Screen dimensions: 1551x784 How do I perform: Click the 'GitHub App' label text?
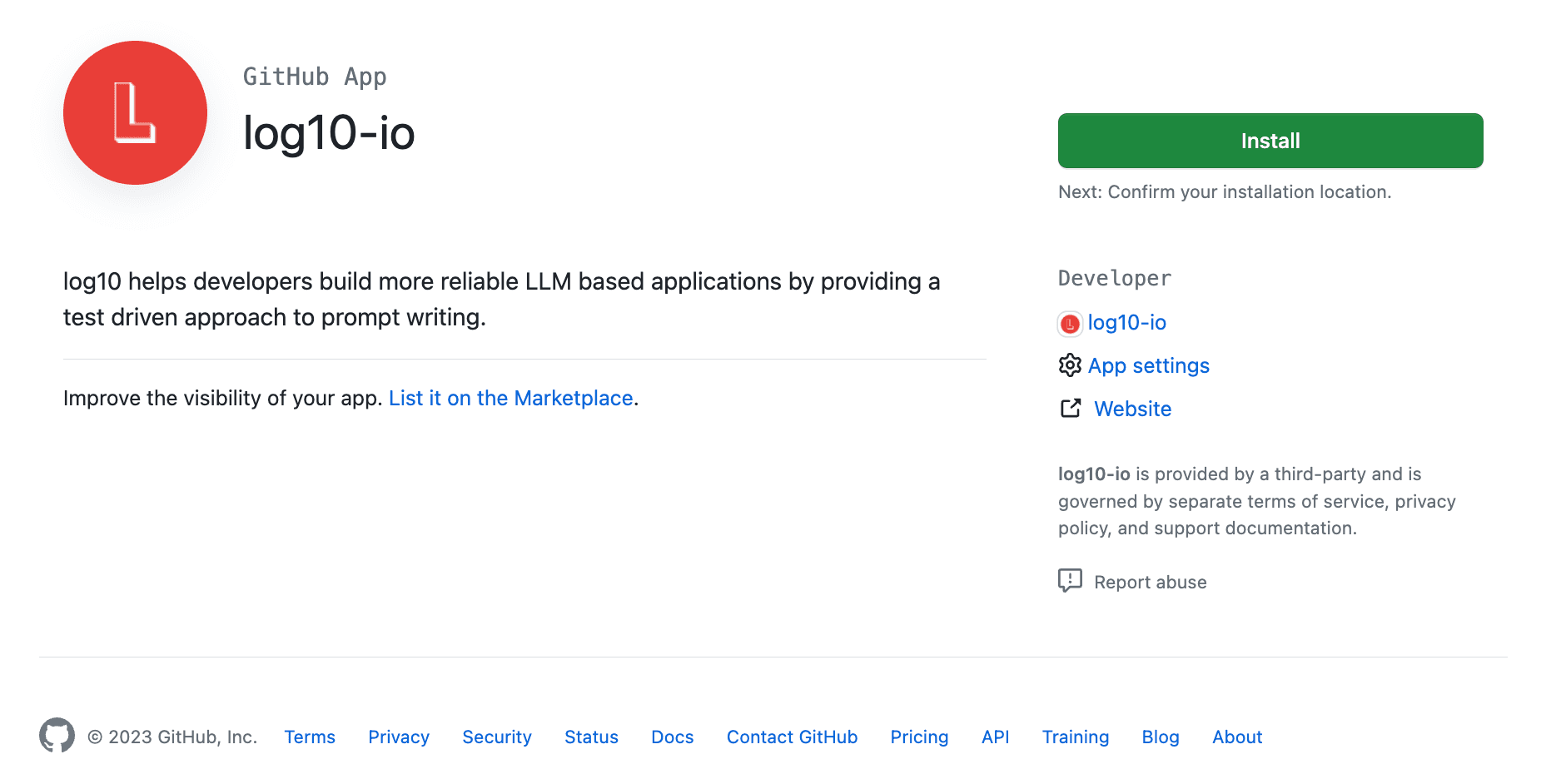(x=315, y=77)
